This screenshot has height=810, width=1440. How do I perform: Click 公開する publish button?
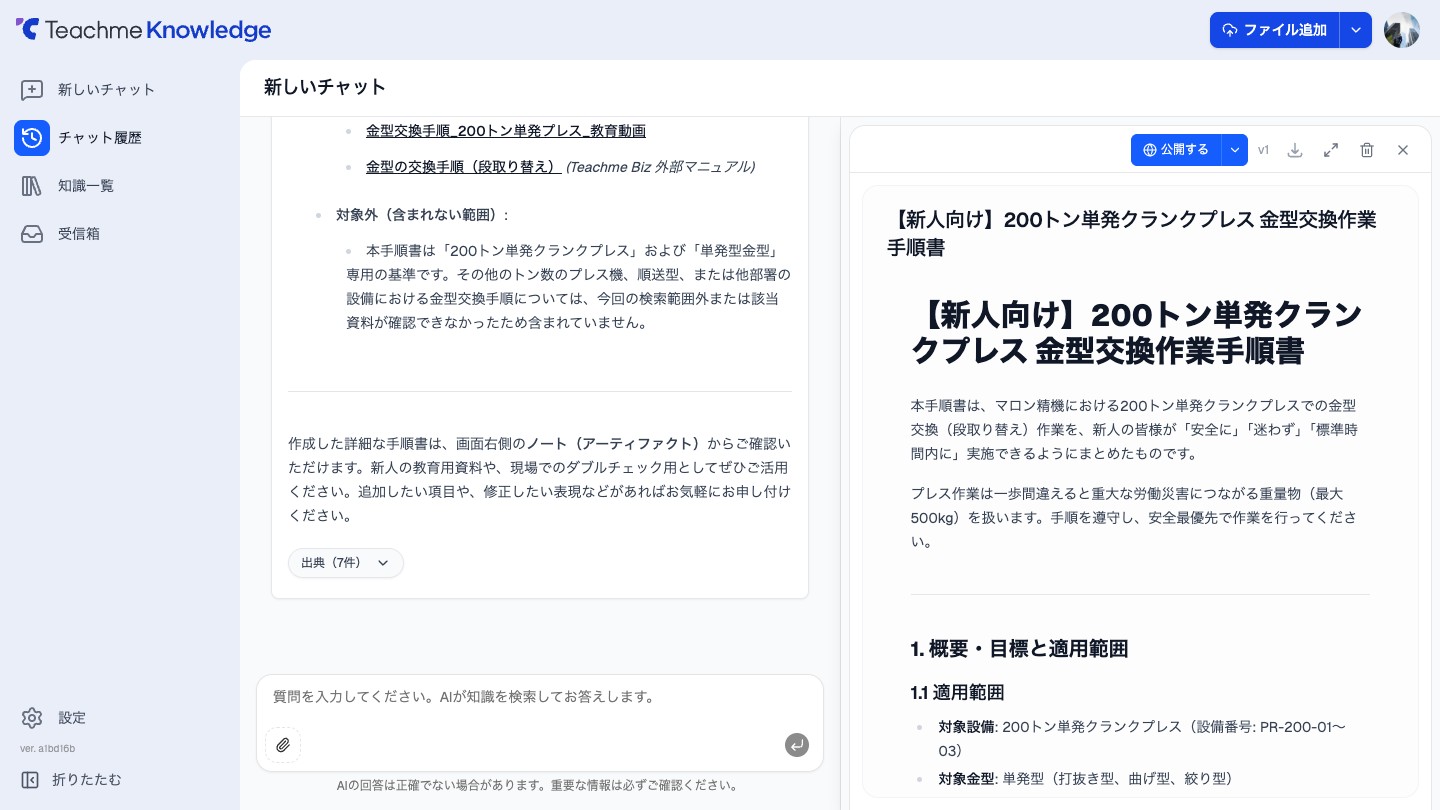[1176, 150]
